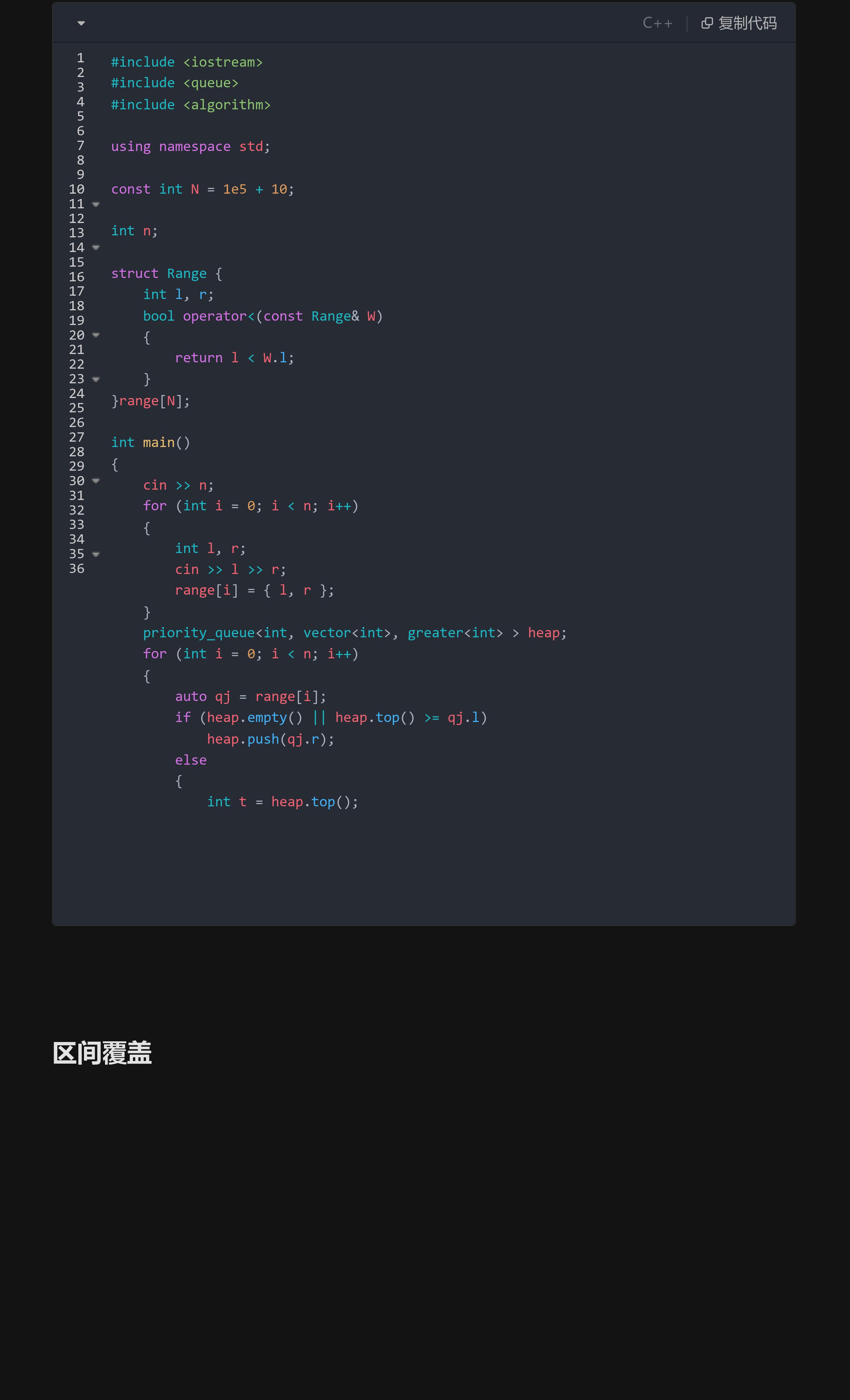Click the heap.push(qj.r) statement
This screenshot has width=850, height=1400.
(270, 739)
